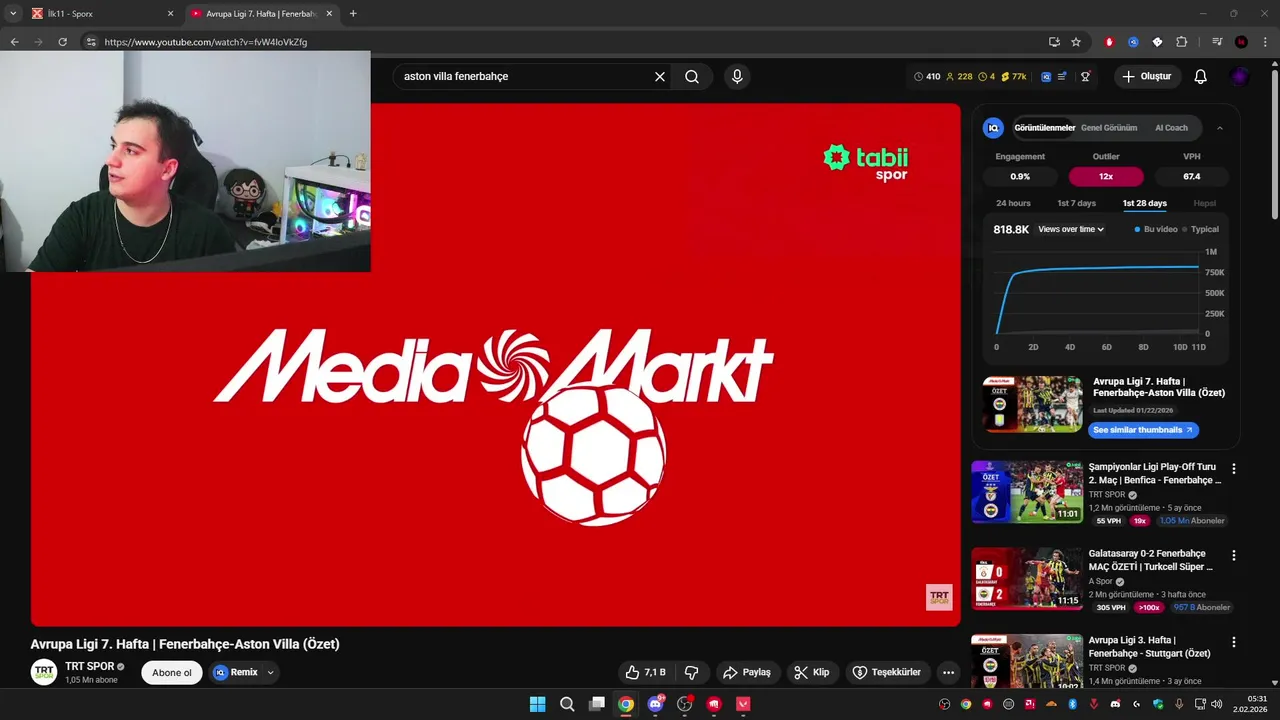Open the YouTube account avatar menu
The height and width of the screenshot is (720, 1280).
[1240, 77]
